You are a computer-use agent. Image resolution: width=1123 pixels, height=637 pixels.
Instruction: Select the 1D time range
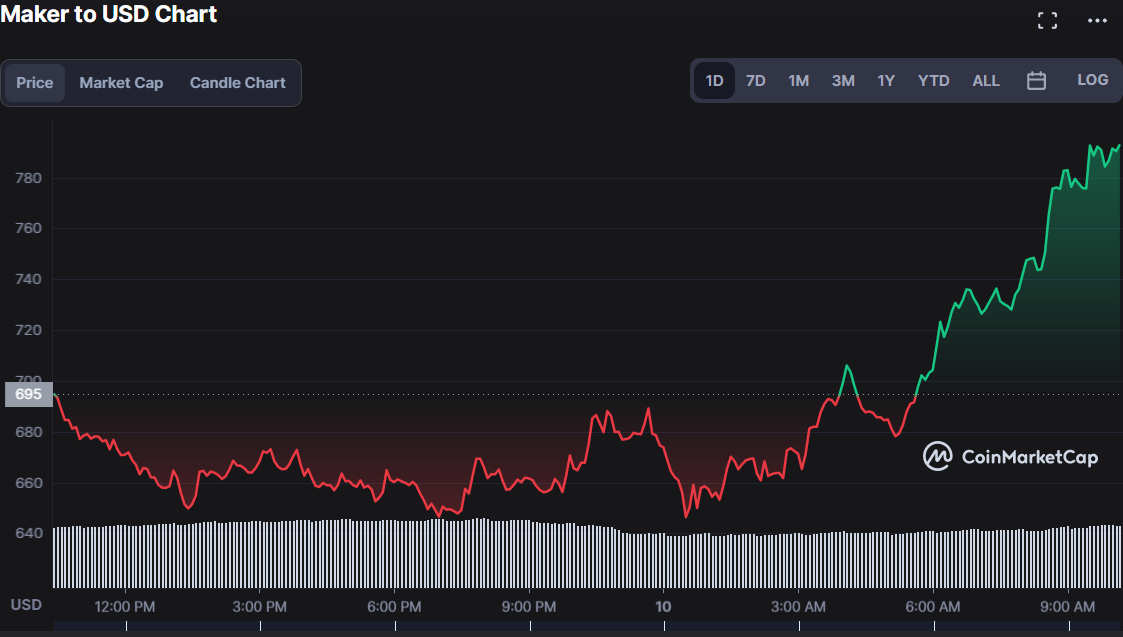(714, 81)
